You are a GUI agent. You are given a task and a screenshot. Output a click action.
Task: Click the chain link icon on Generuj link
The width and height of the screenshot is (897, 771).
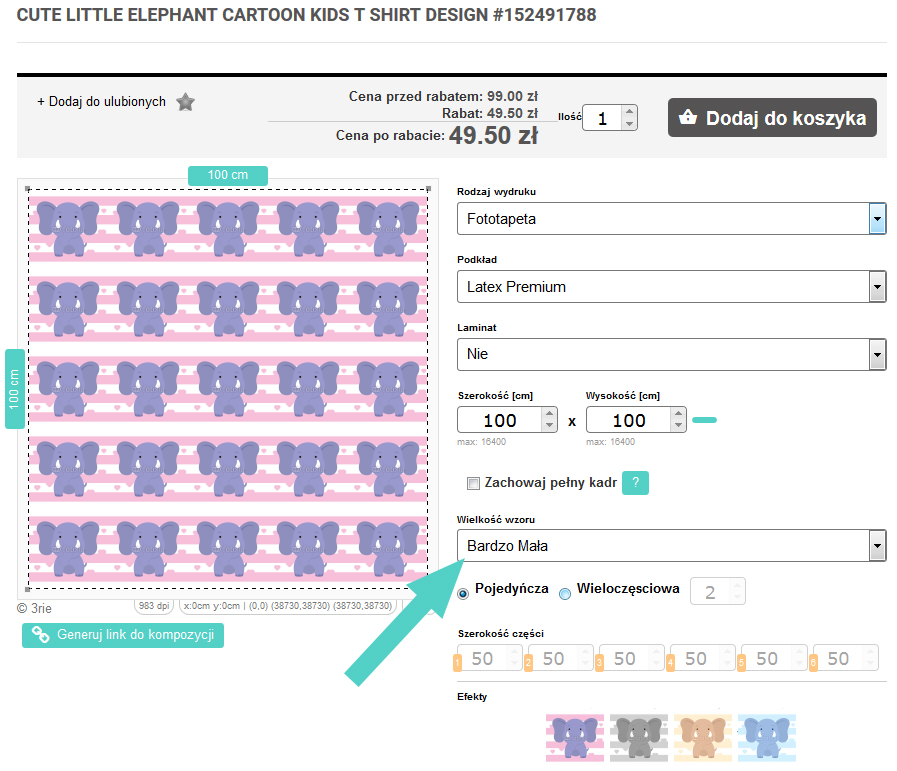tap(41, 635)
